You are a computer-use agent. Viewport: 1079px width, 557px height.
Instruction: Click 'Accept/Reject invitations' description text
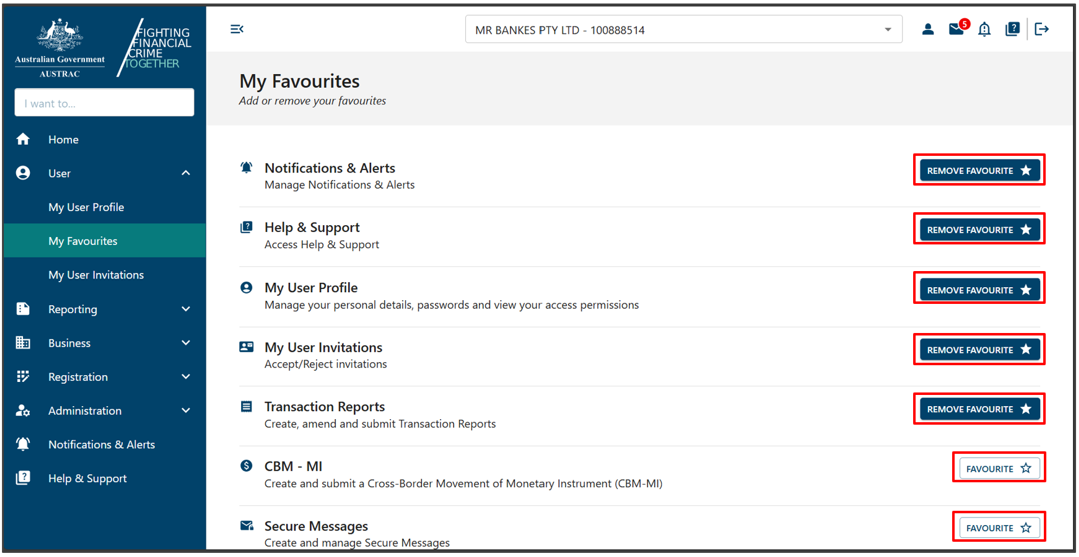325,364
